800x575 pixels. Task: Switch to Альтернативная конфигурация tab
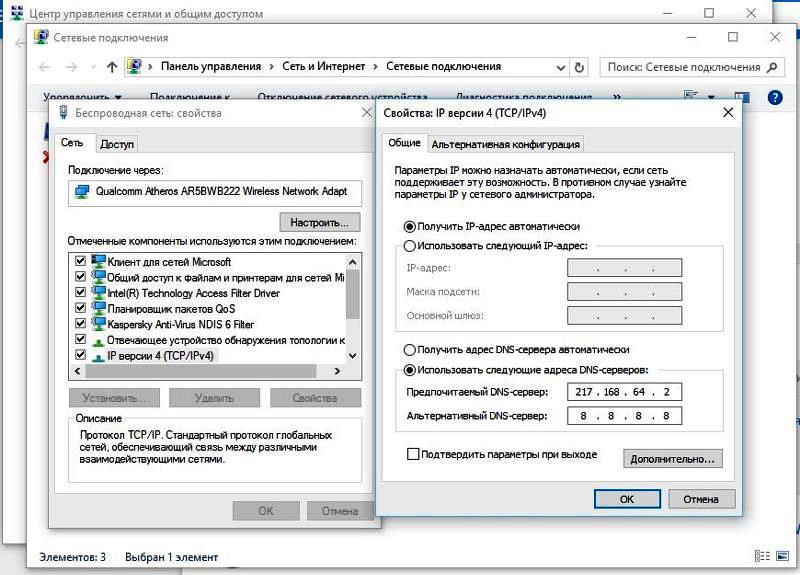(x=505, y=144)
